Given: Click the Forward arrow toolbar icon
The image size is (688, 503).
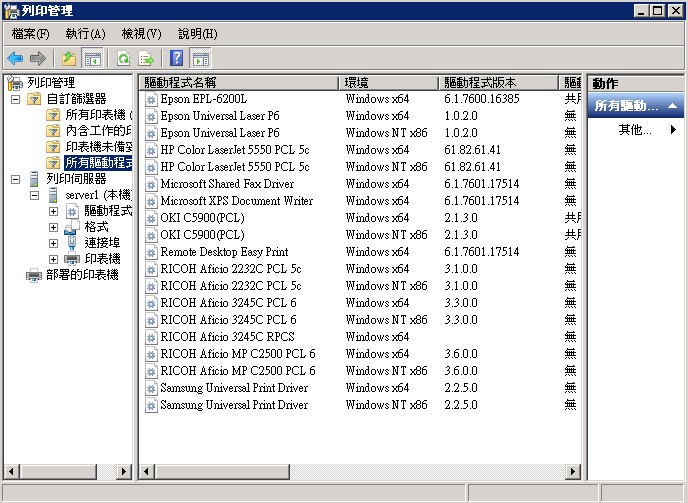Looking at the screenshot, I should coord(38,58).
